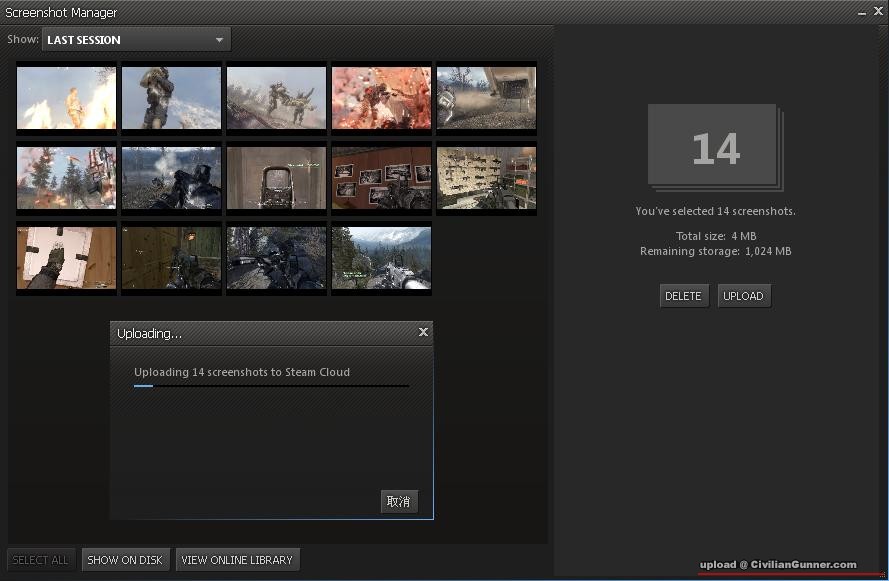
Task: Click the SELECT ALL button
Action: click(x=40, y=560)
